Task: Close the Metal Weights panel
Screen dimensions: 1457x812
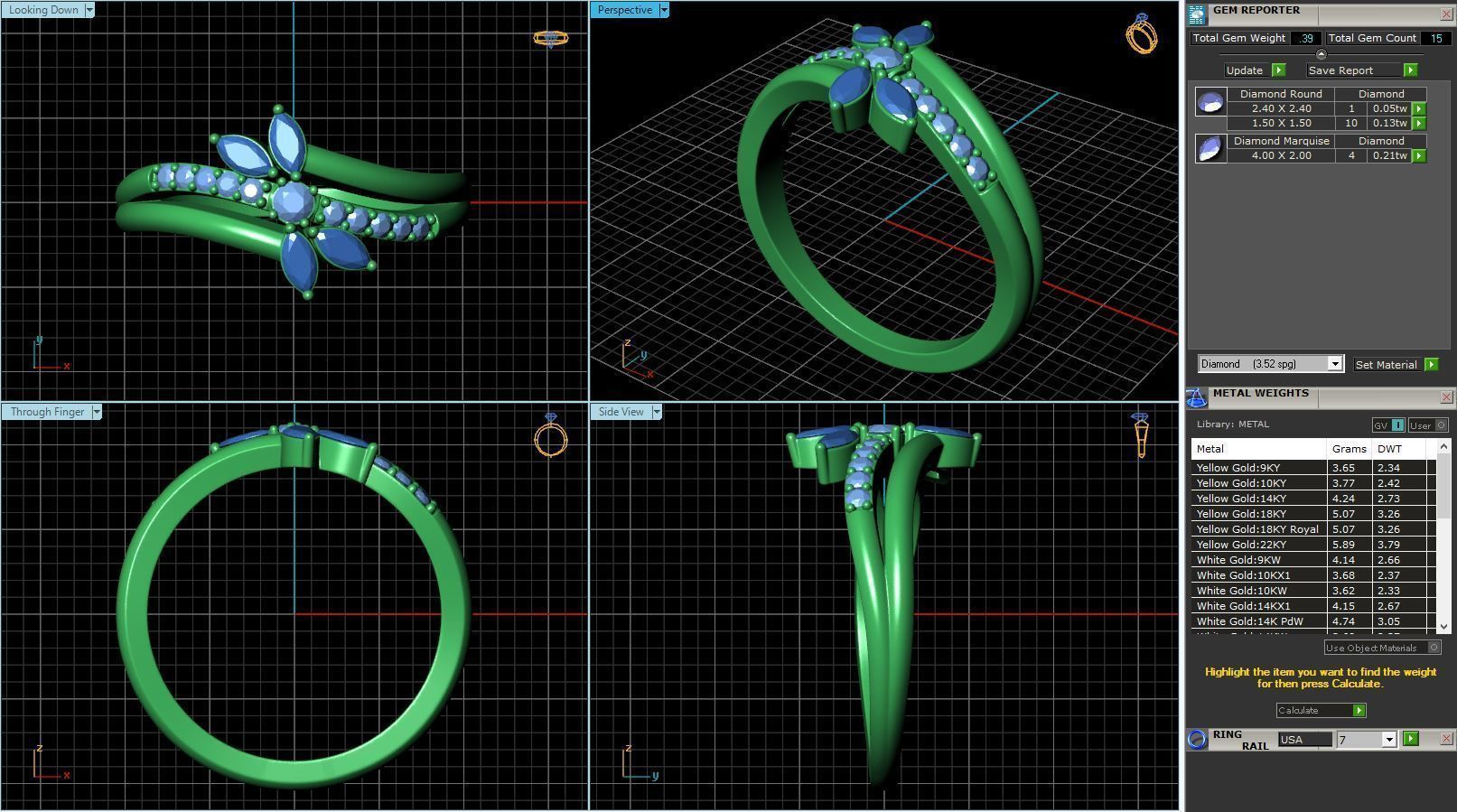Action: tap(1446, 397)
